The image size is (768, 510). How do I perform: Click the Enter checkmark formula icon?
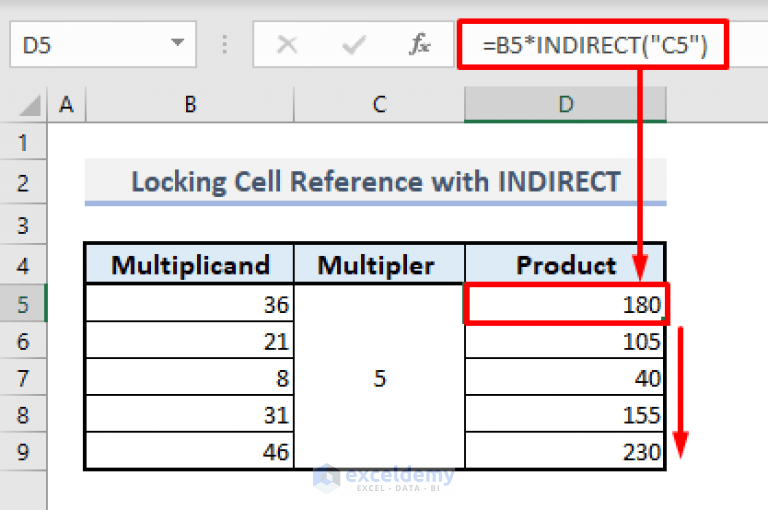354,45
